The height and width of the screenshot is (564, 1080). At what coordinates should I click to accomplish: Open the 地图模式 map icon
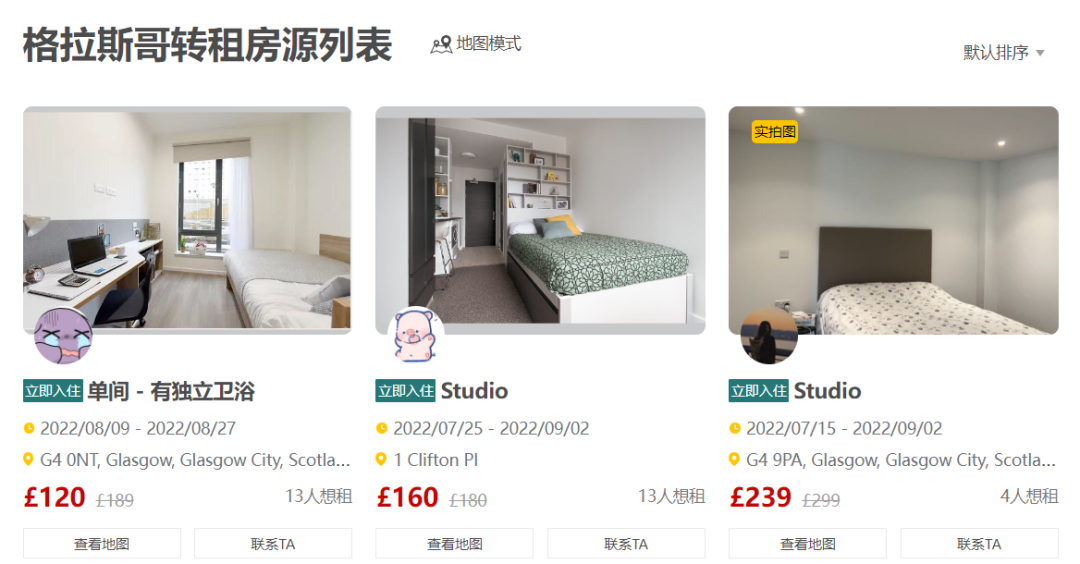[441, 45]
